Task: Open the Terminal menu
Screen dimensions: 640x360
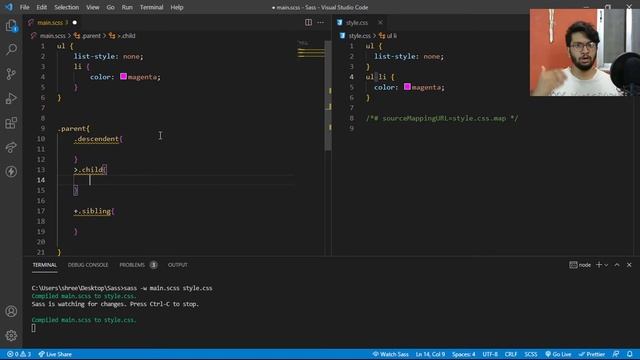Action: tap(151, 7)
